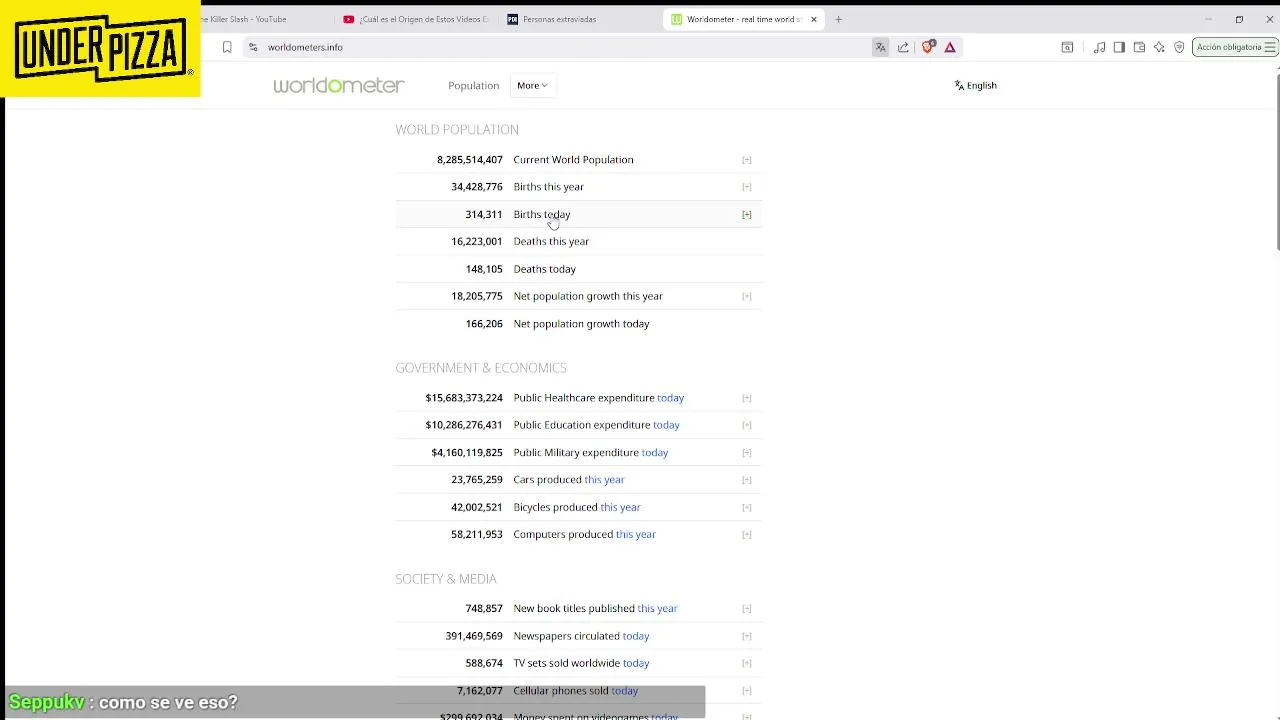
Task: Expand details for New book titles published
Action: click(746, 608)
